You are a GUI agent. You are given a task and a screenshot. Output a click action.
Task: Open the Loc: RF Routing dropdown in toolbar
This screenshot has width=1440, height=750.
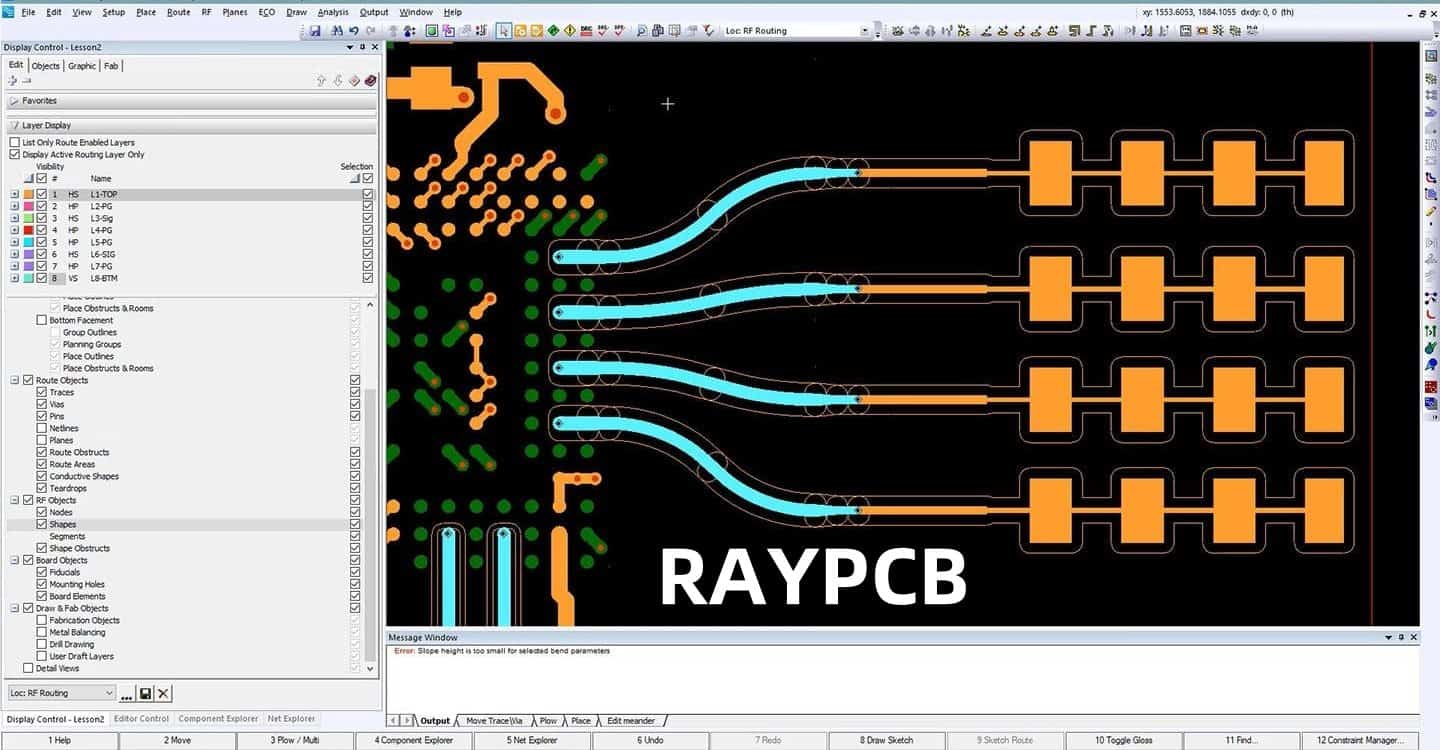(865, 31)
